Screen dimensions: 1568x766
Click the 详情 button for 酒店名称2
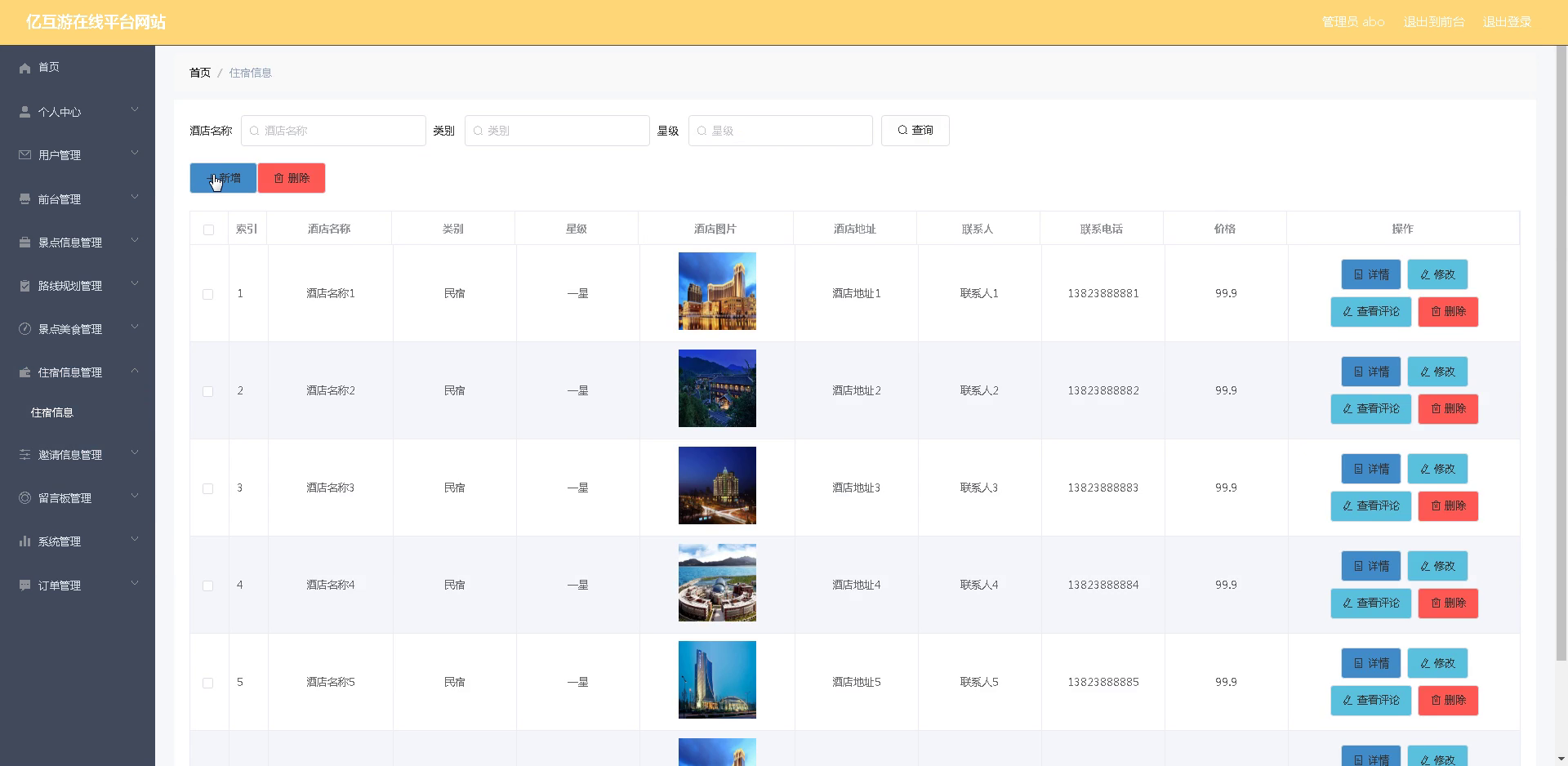pyautogui.click(x=1371, y=372)
